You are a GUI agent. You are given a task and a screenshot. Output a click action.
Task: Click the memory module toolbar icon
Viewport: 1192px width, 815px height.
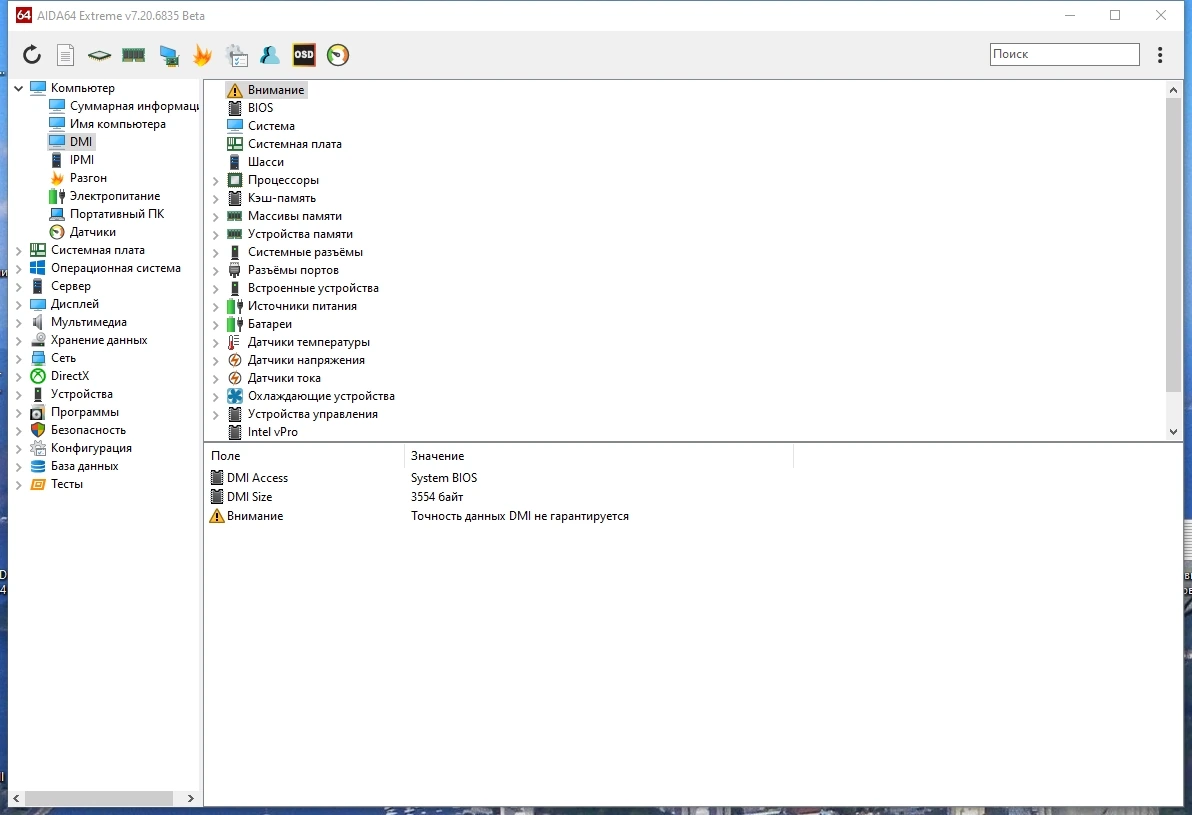[x=133, y=55]
